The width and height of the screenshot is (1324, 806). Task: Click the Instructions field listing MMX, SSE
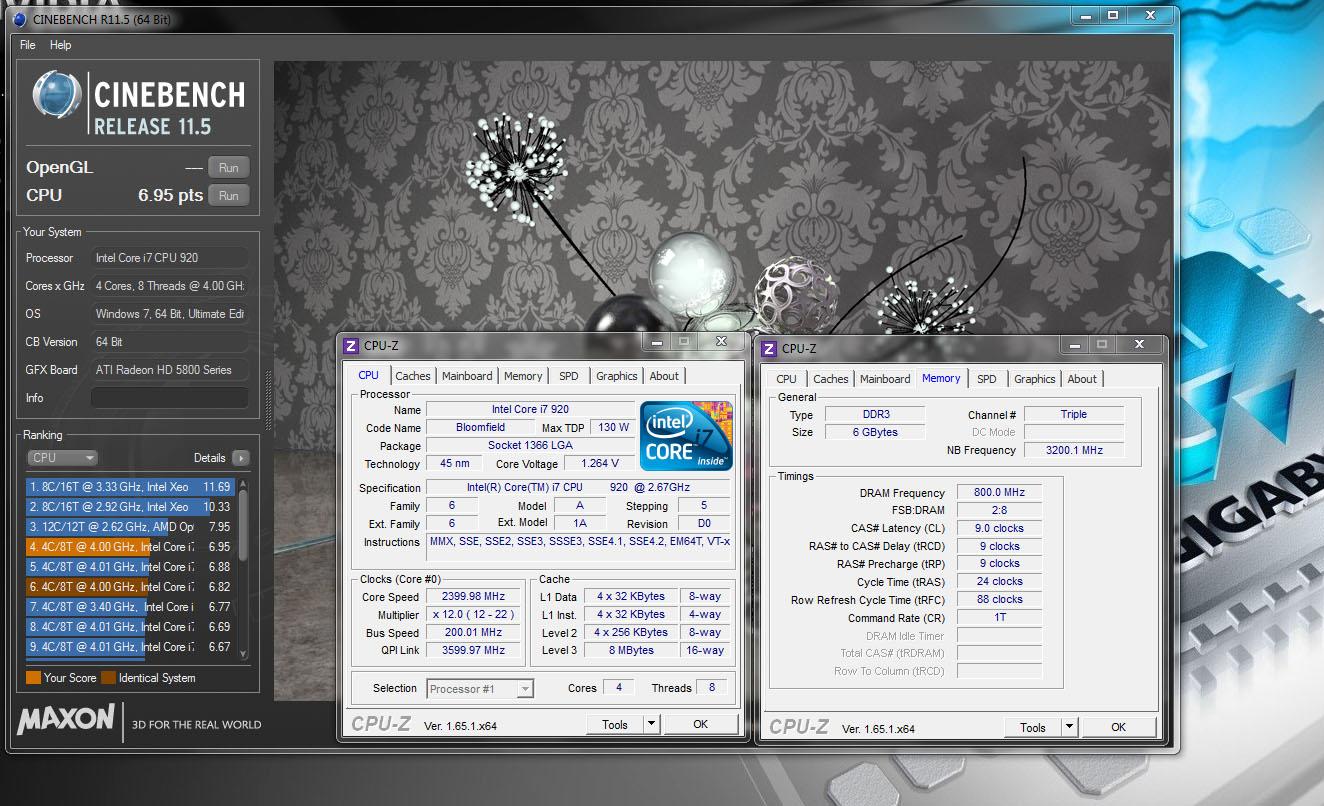click(579, 547)
